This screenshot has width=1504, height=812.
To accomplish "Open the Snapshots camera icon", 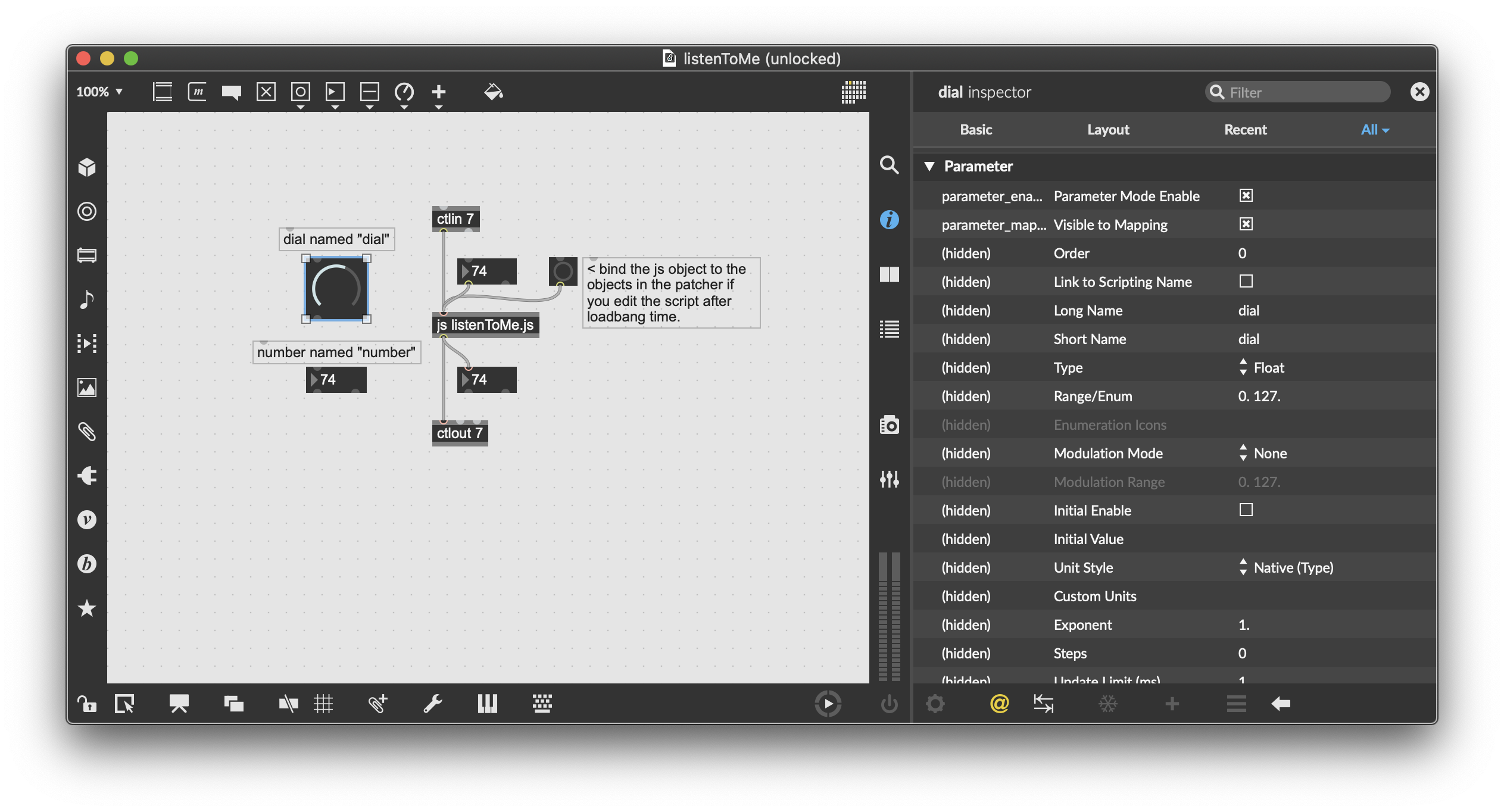I will point(890,424).
